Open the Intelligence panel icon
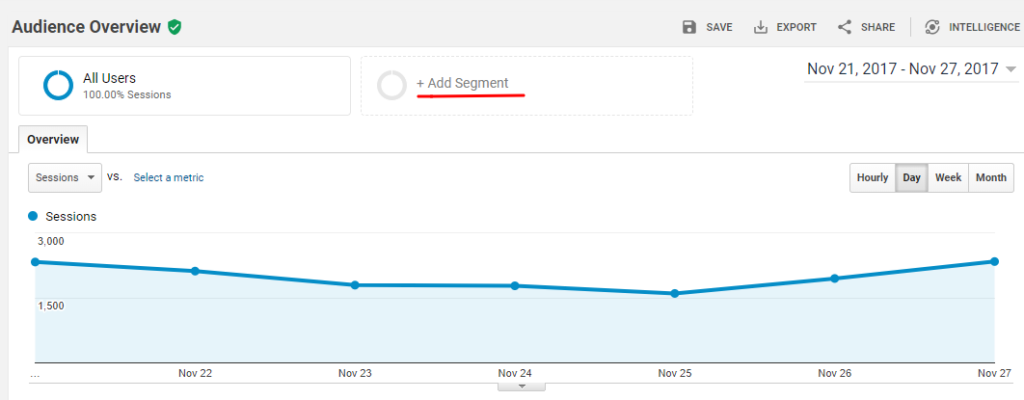Viewport: 1024px width, 400px height. click(932, 27)
